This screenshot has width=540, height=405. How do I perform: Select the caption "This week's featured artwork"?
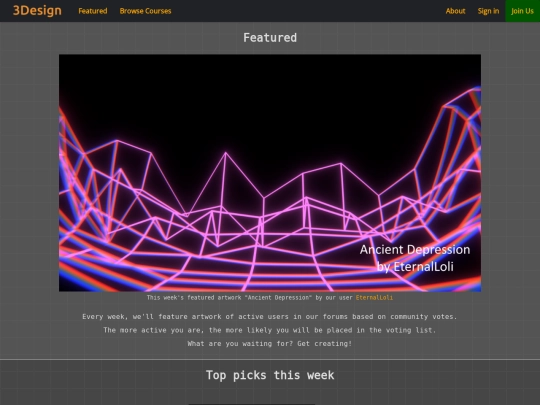click(x=270, y=298)
